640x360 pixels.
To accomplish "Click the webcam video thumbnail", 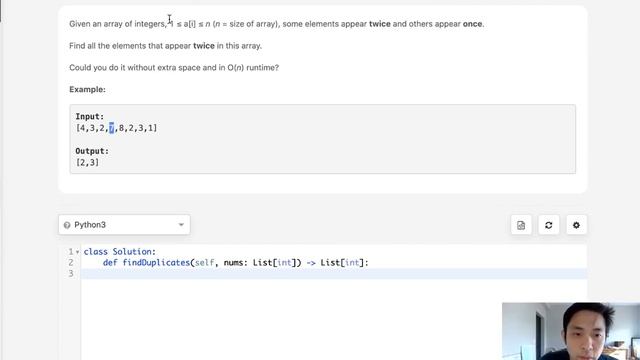I will [x=571, y=331].
